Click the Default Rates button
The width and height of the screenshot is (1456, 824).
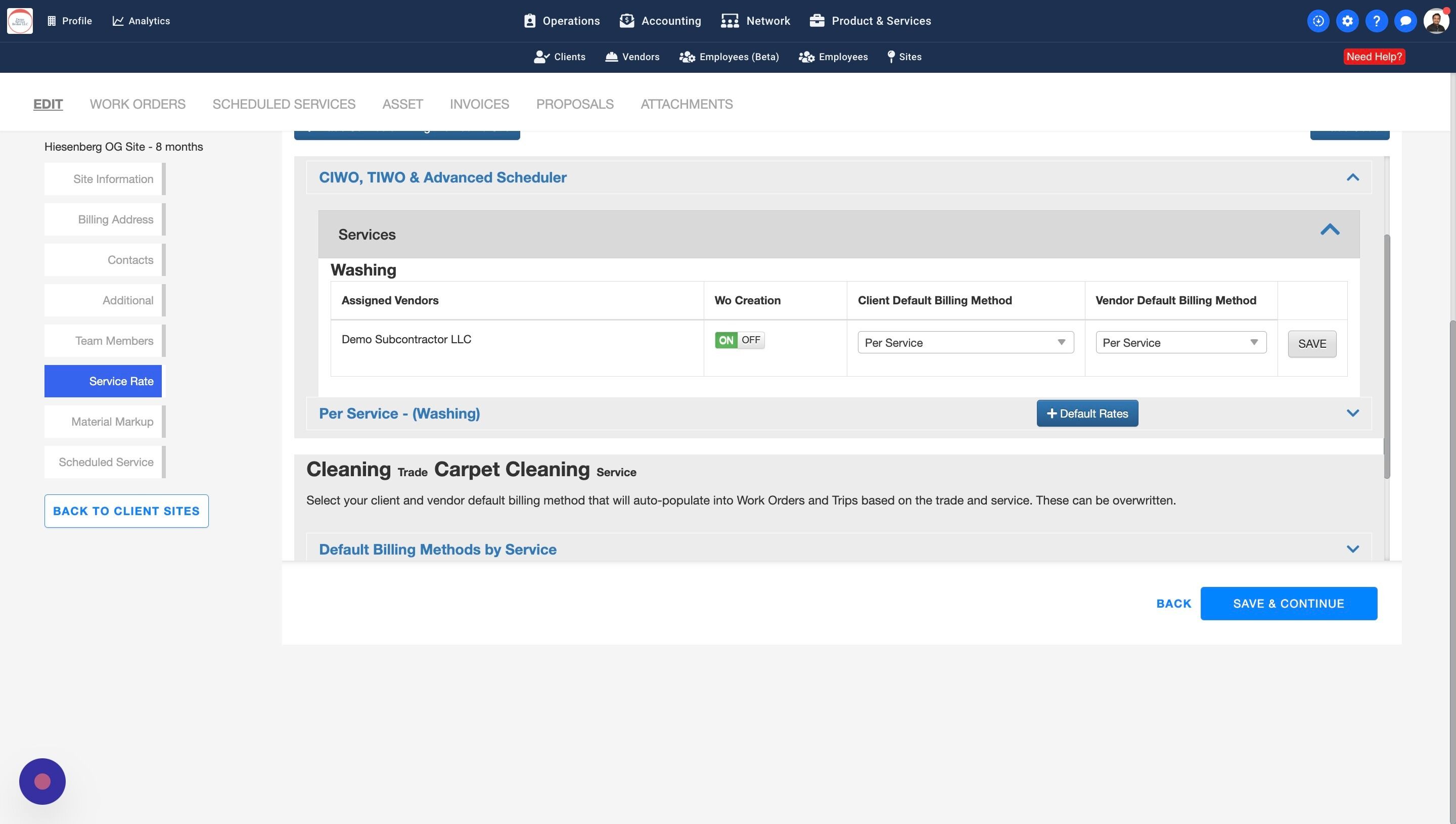pyautogui.click(x=1087, y=413)
